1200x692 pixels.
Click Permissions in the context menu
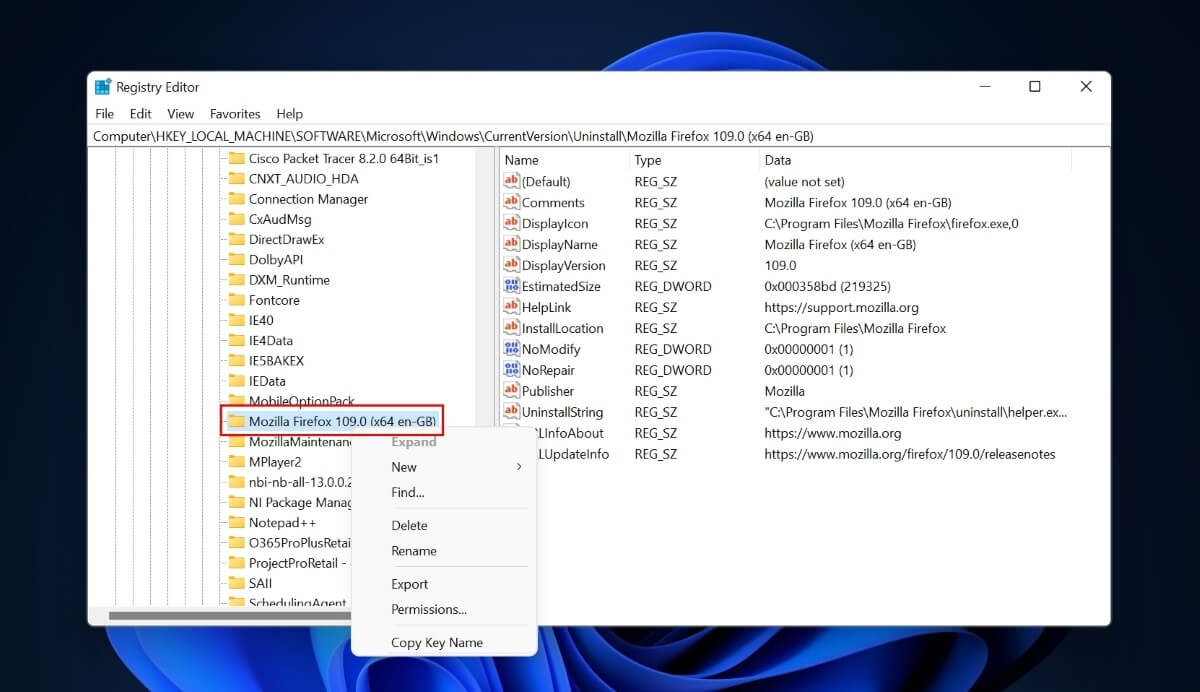click(x=429, y=609)
